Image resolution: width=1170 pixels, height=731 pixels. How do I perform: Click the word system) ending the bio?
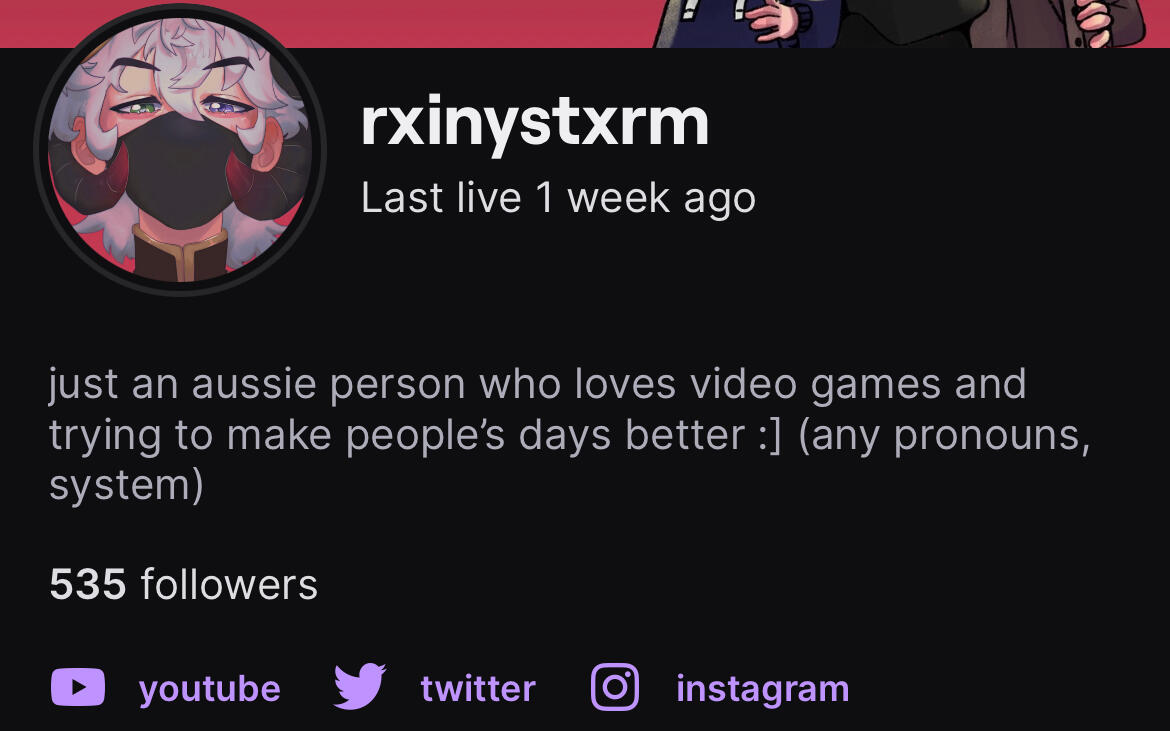(x=126, y=486)
